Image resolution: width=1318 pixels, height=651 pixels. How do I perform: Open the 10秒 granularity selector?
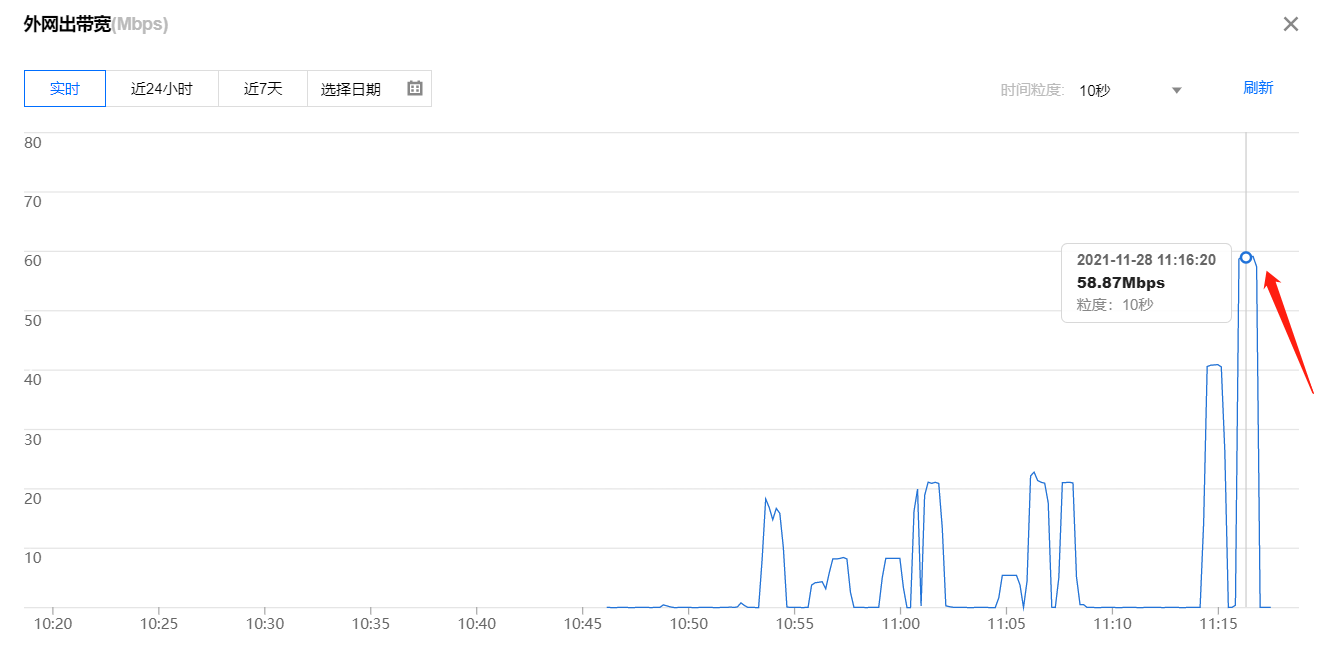coord(1095,90)
